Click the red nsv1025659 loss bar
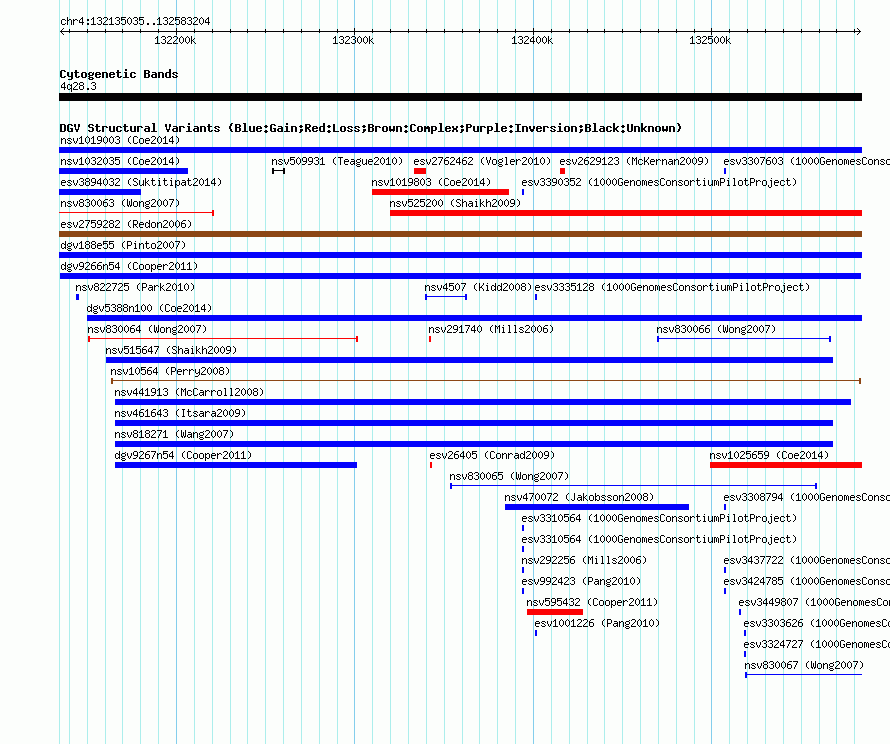The width and height of the screenshot is (890, 744). coord(786,465)
